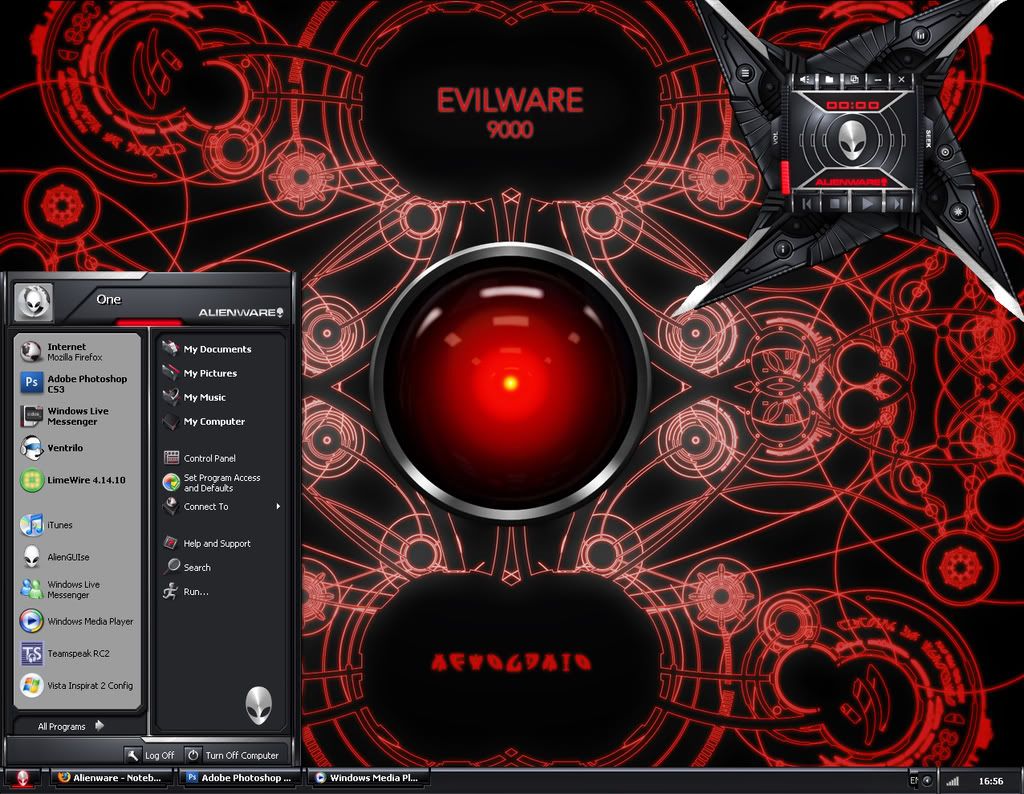
Task: Open Mozilla Firefox from Start menu
Action: 77,352
